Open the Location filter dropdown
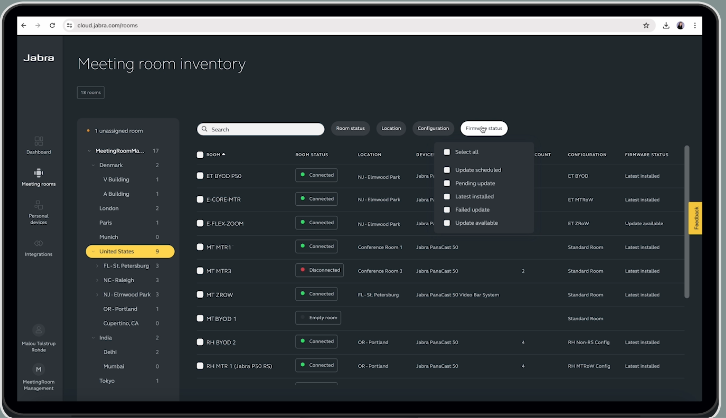This screenshot has height=418, width=726. click(x=391, y=129)
